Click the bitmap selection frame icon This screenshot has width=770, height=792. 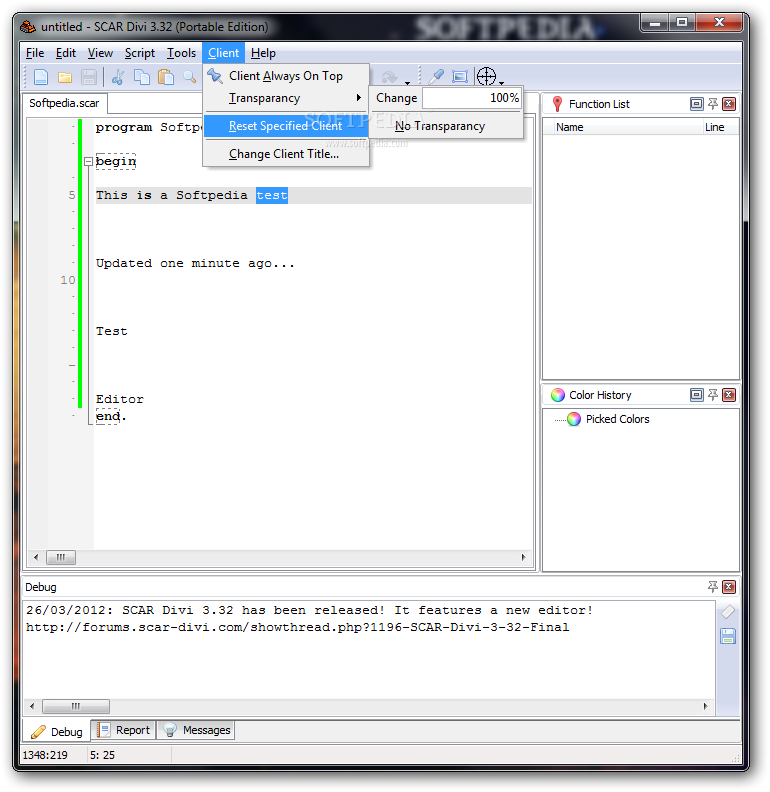point(460,77)
